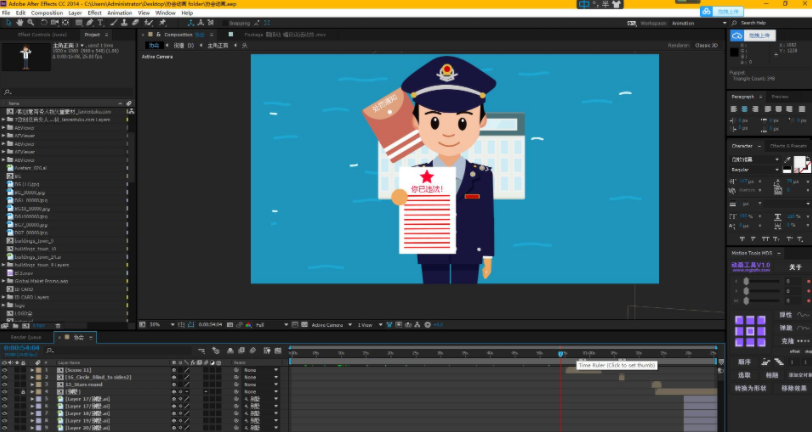Hide the [Scene 11] layer with eye toggle

click(x=5, y=370)
